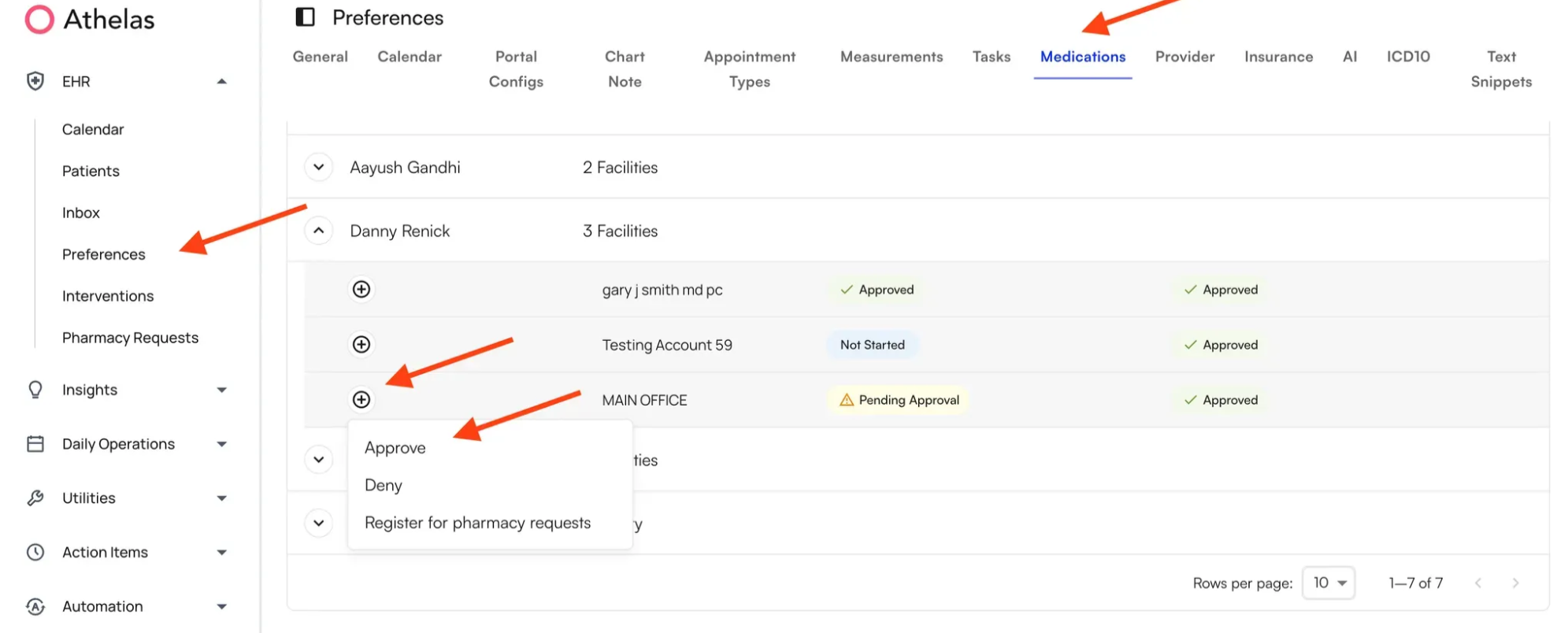Switch to the Measurements tab
Image resolution: width=1568 pixels, height=633 pixels.
[x=891, y=57]
